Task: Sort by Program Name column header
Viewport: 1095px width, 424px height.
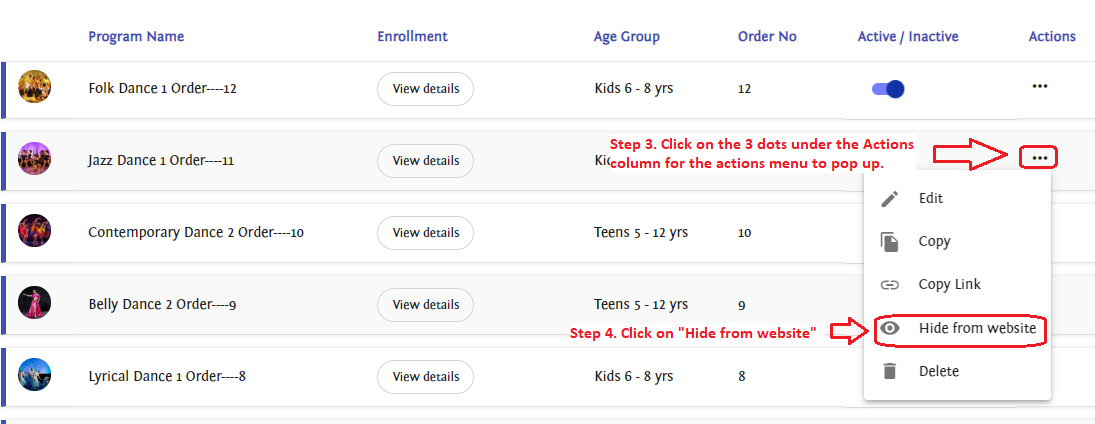Action: (136, 37)
